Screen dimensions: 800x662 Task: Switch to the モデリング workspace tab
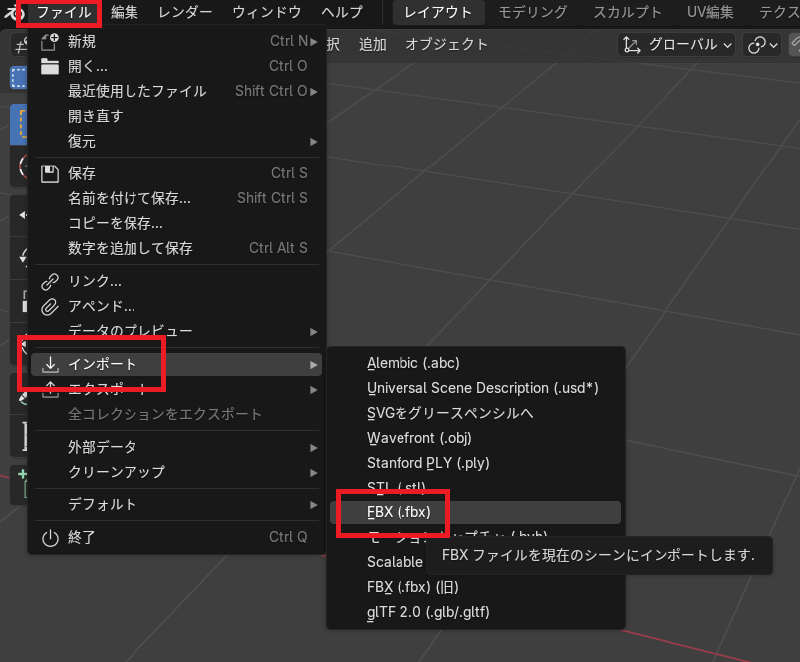tap(532, 12)
